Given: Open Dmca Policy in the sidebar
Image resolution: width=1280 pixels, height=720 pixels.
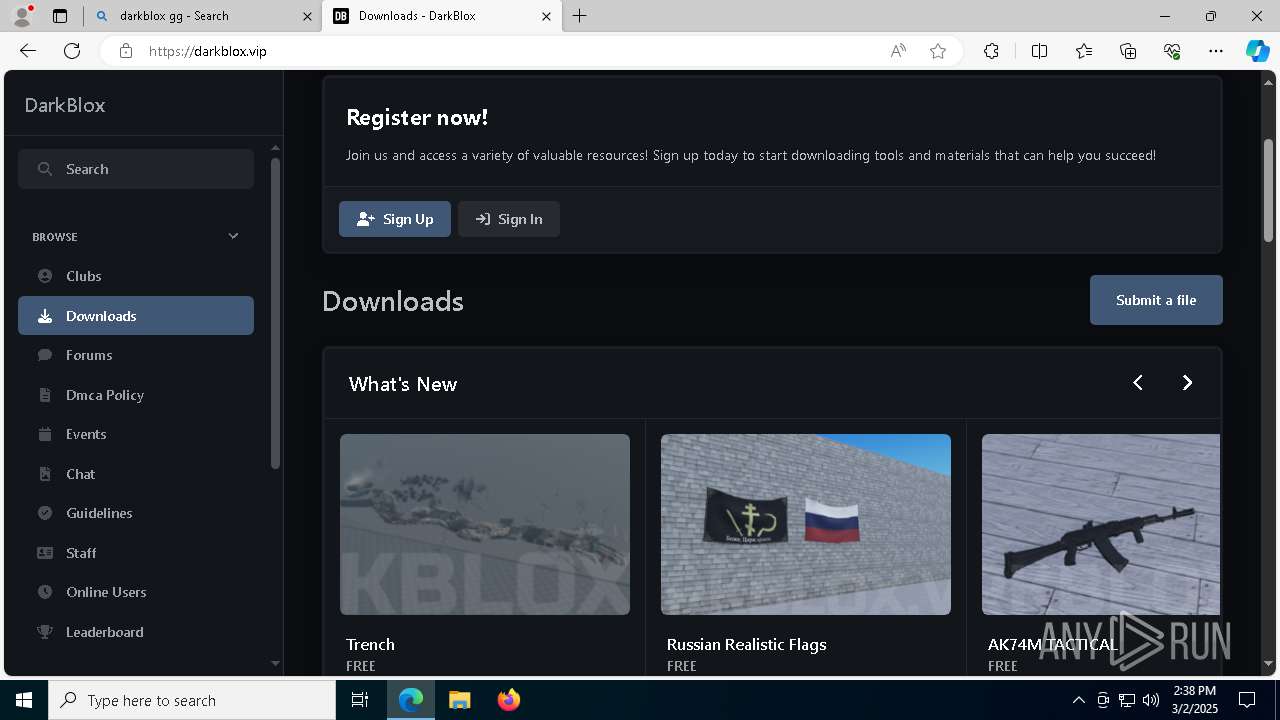Looking at the screenshot, I should [136, 395].
